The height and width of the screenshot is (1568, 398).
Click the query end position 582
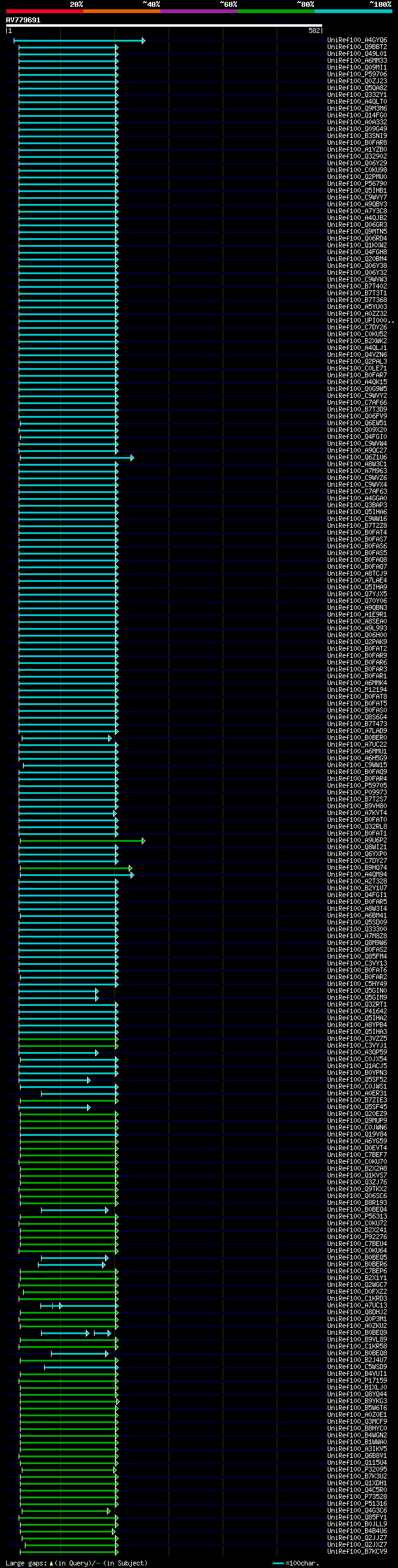315,30
